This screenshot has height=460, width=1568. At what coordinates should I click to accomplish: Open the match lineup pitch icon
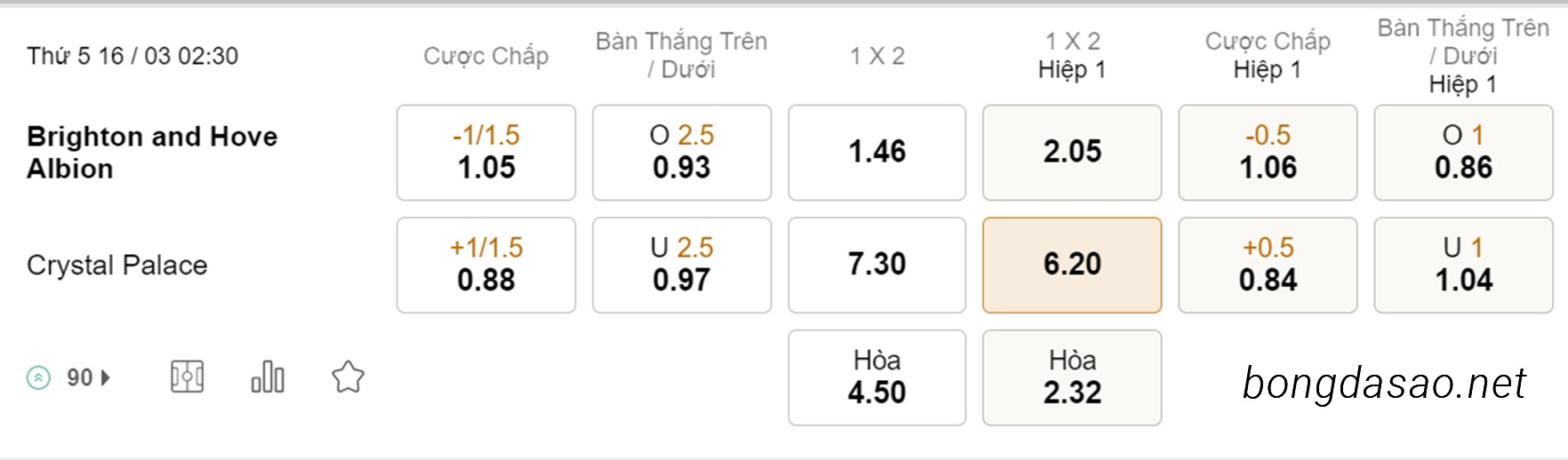pos(187,377)
